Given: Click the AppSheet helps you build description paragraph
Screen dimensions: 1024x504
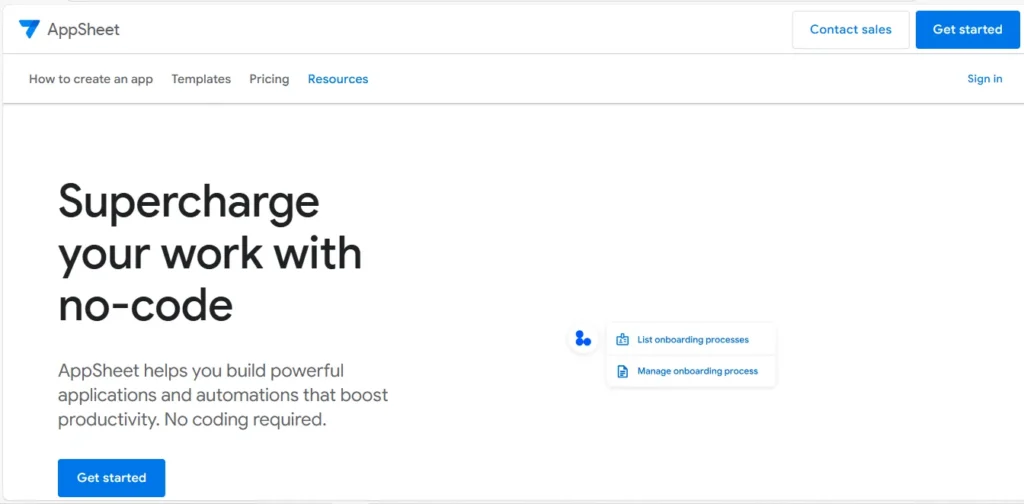Looking at the screenshot, I should (223, 396).
